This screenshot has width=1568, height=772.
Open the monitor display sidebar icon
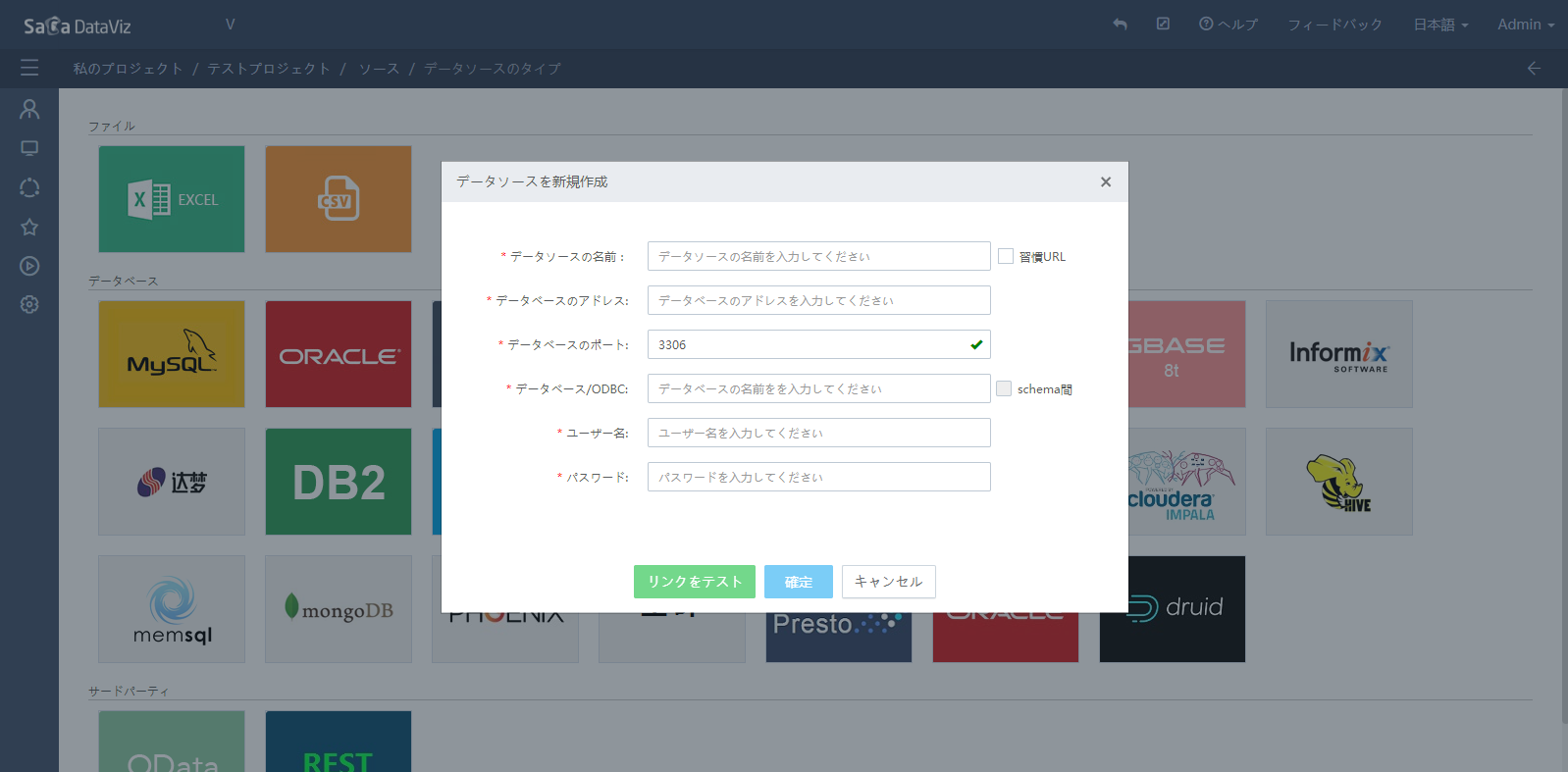pyautogui.click(x=29, y=148)
